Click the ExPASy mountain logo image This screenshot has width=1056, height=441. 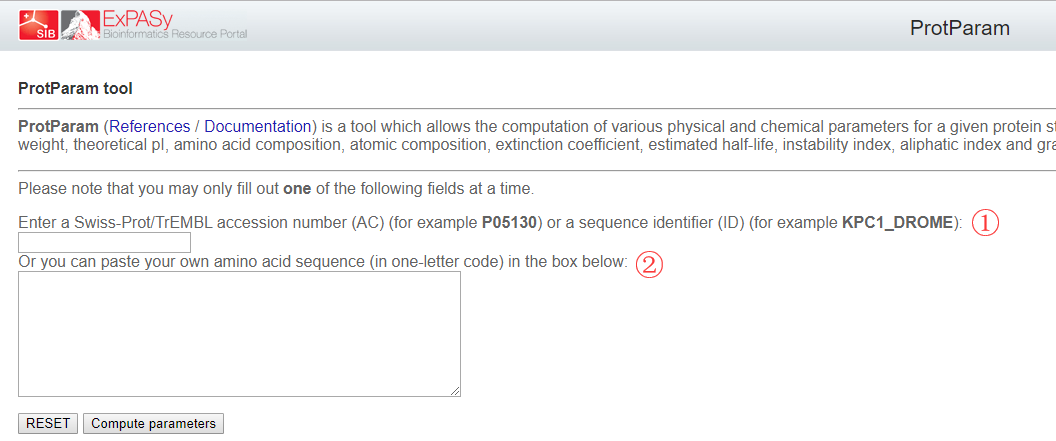click(x=79, y=25)
